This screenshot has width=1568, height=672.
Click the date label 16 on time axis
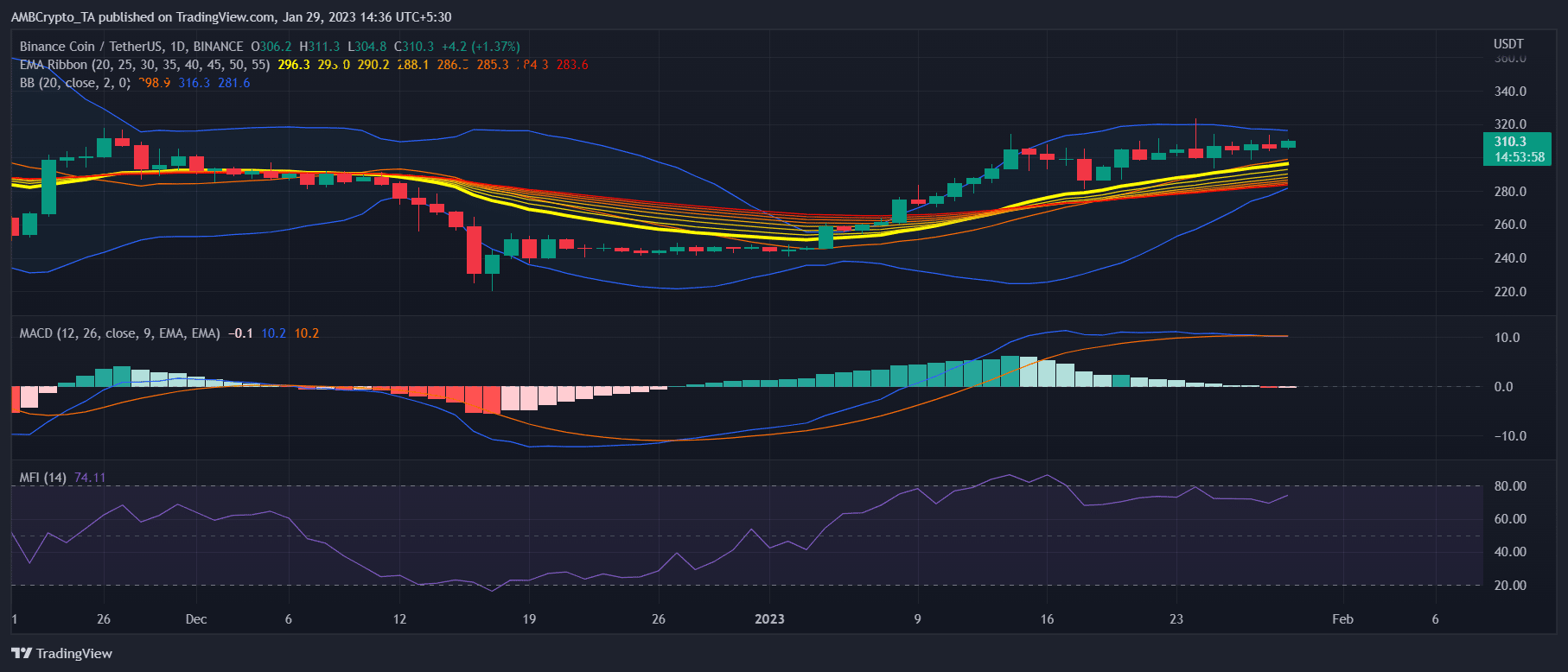pos(1047,619)
